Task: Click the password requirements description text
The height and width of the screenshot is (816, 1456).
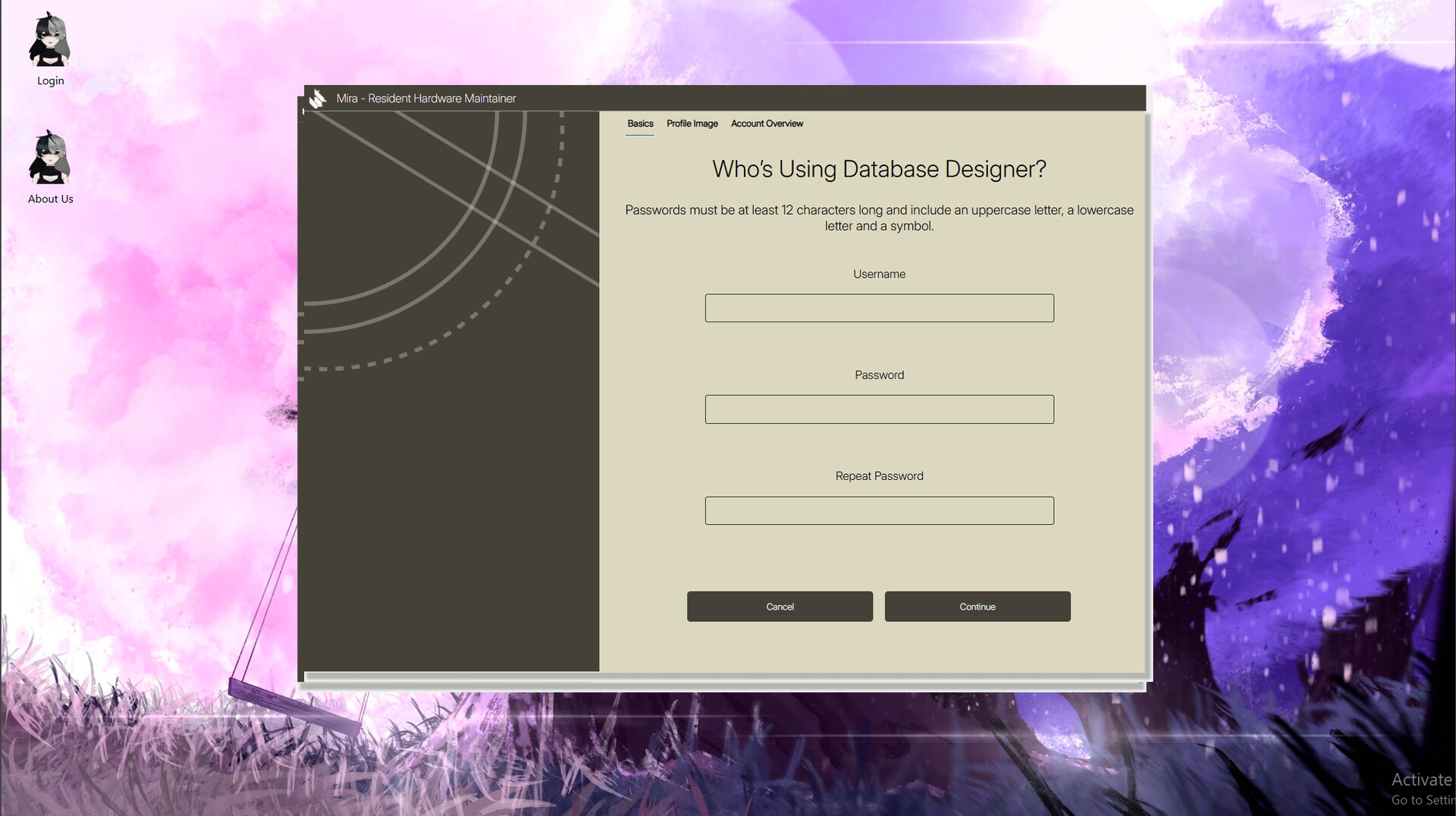Action: pyautogui.click(x=879, y=218)
